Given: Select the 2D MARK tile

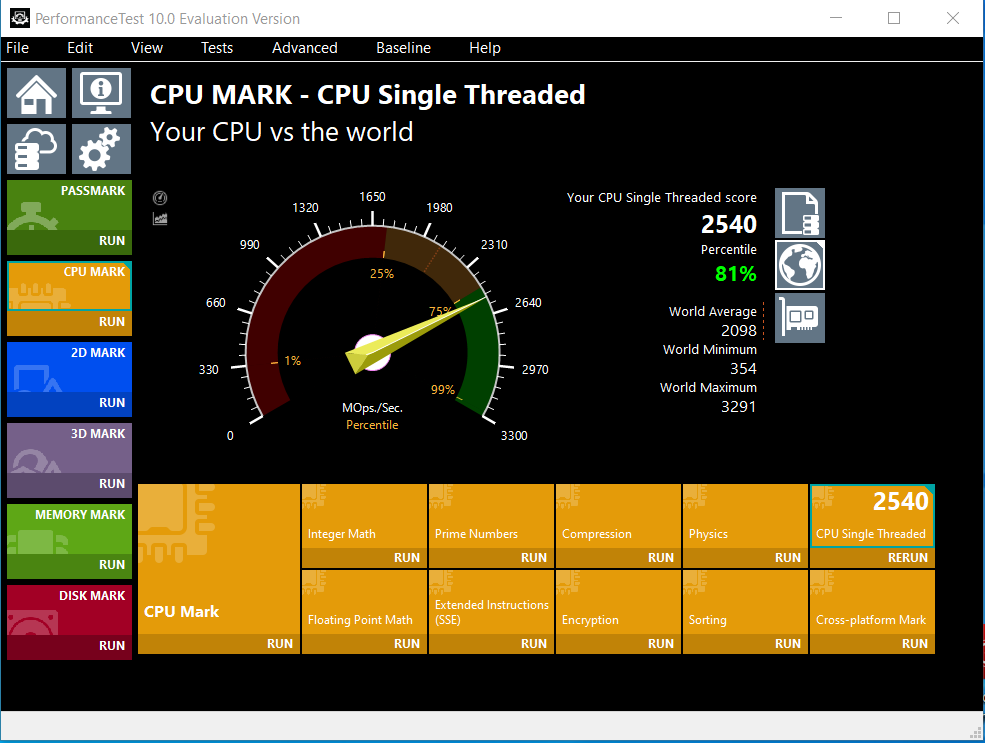Looking at the screenshot, I should [x=70, y=367].
